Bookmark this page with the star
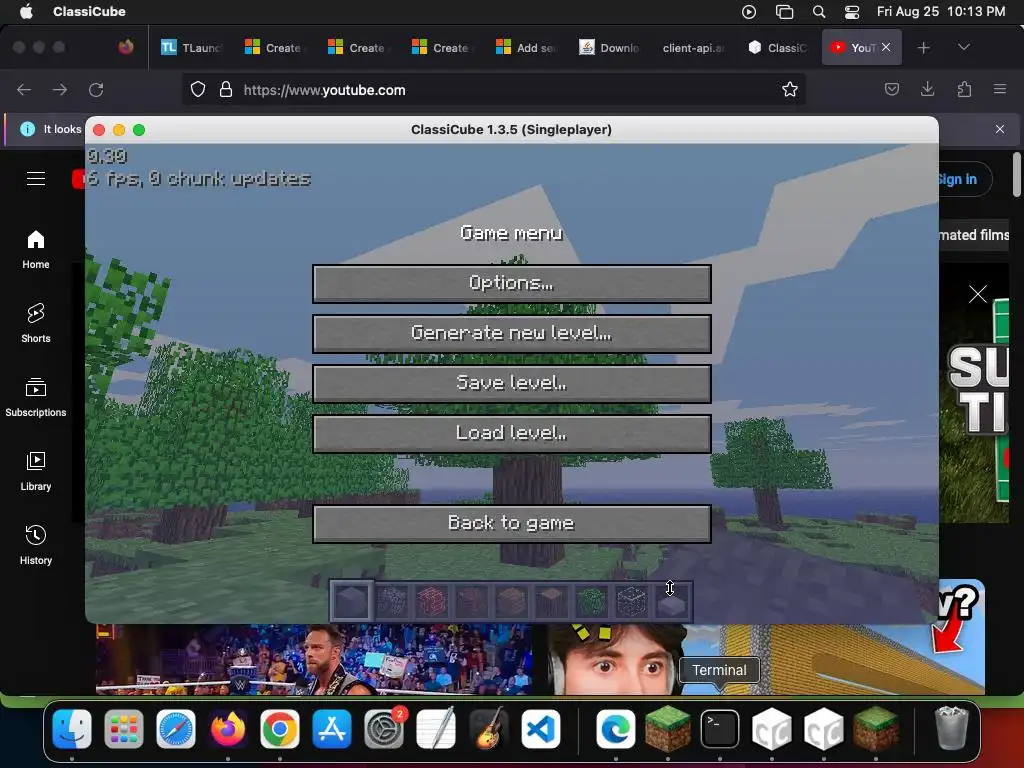This screenshot has height=768, width=1024. tap(790, 89)
